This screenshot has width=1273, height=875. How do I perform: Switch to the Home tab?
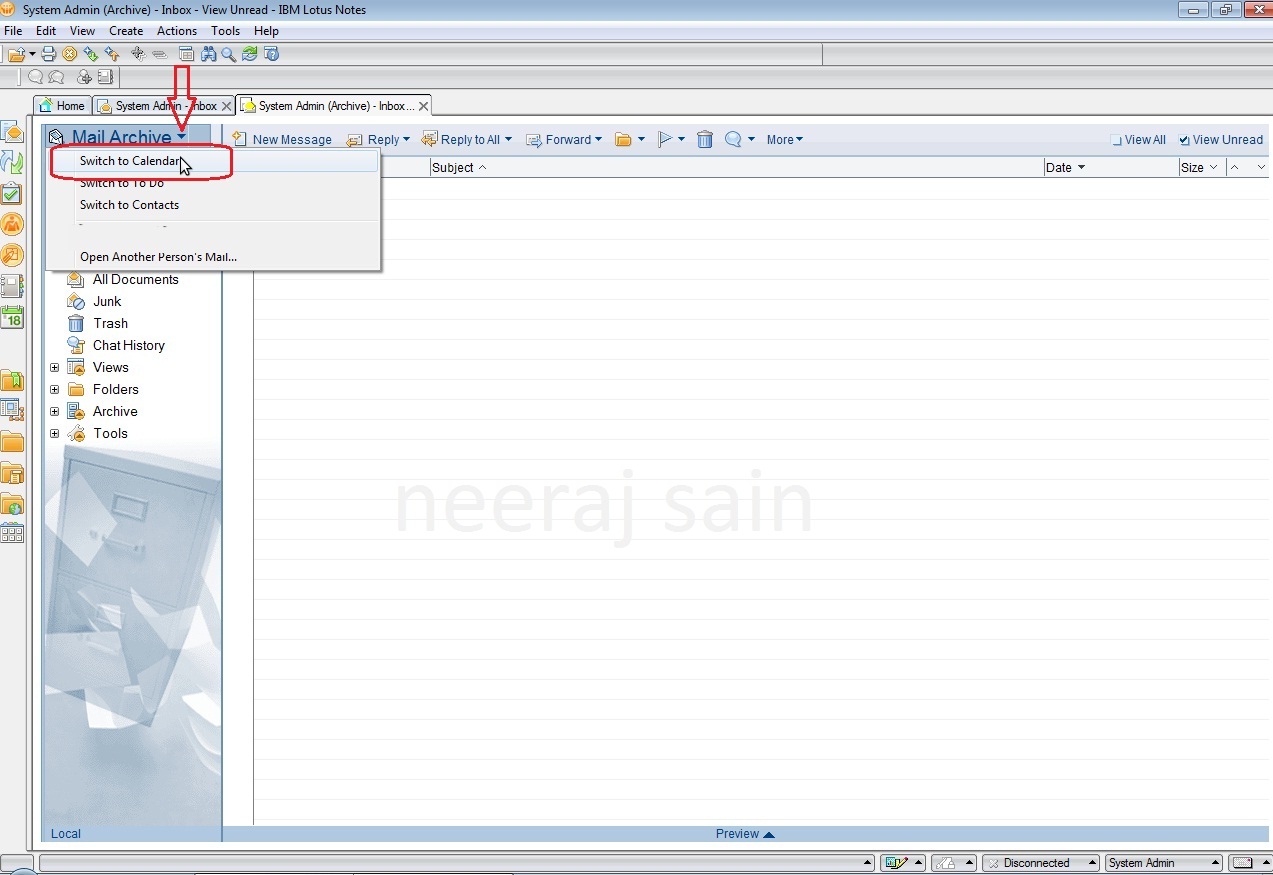click(x=62, y=106)
